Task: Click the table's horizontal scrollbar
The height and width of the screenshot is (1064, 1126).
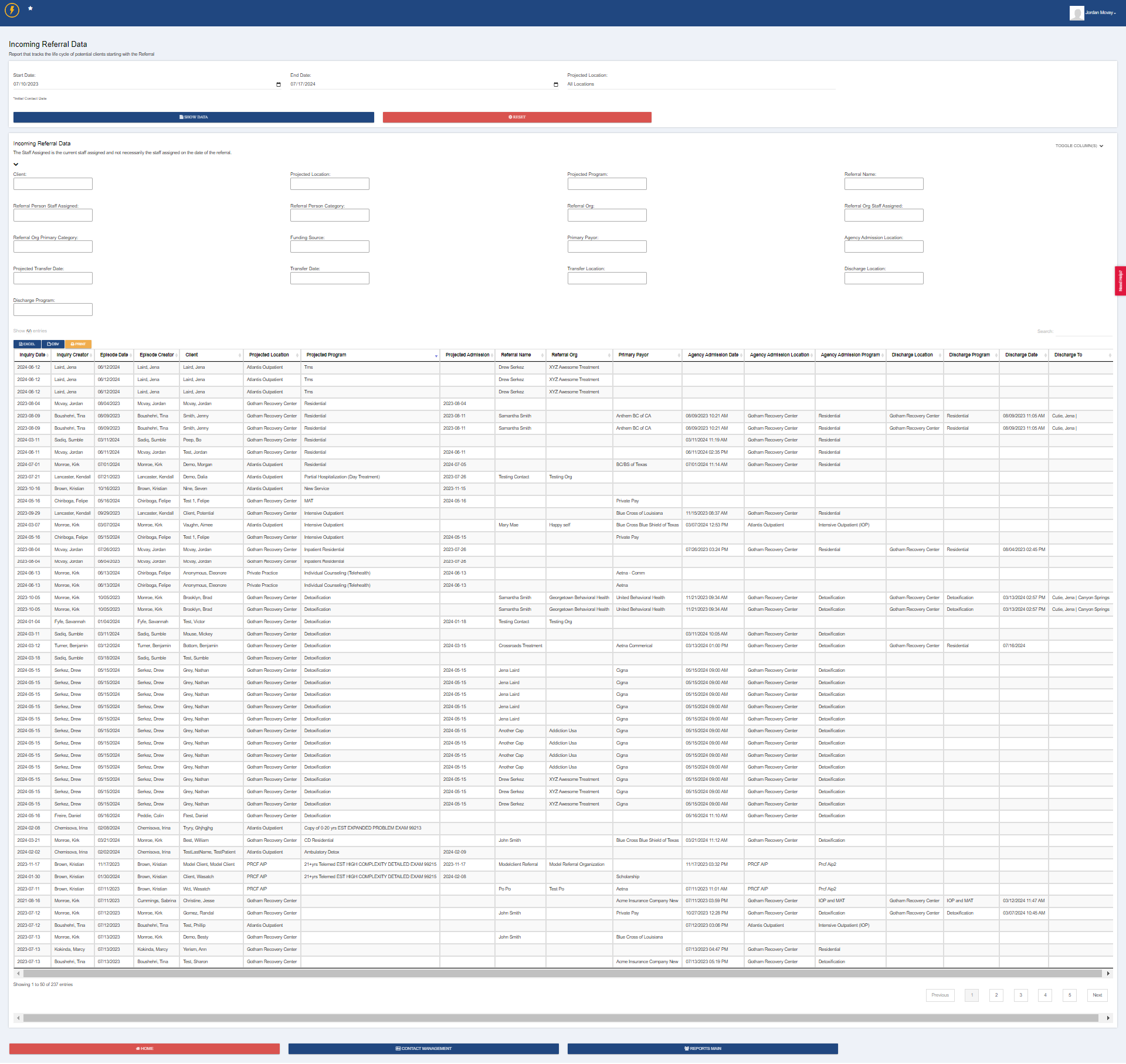Action: coord(562,973)
